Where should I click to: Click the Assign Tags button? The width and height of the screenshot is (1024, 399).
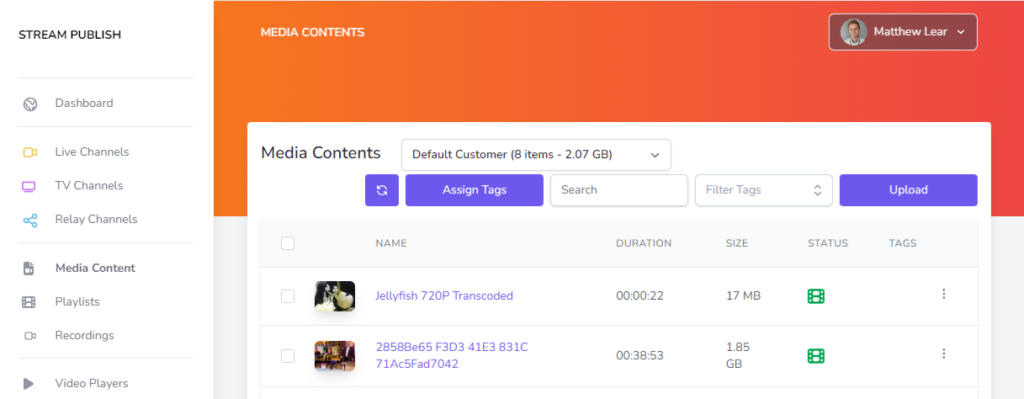(474, 190)
